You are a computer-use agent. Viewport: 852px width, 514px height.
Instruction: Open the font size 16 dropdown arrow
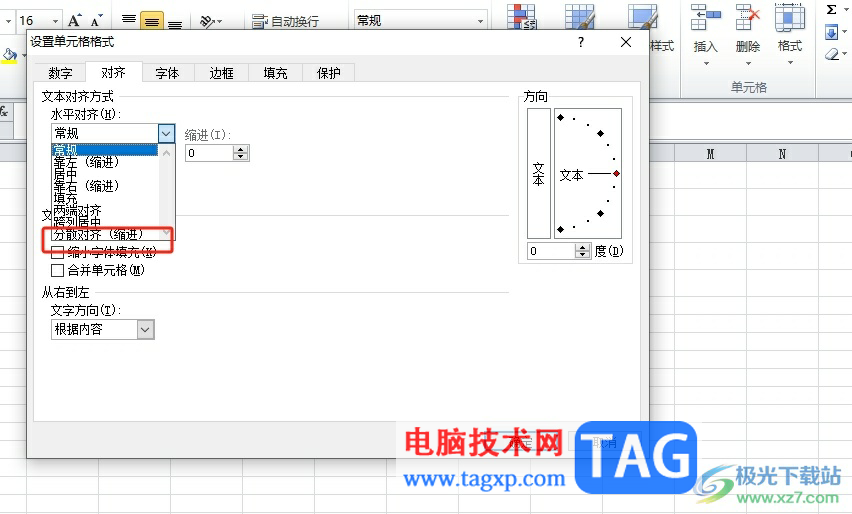[55, 21]
